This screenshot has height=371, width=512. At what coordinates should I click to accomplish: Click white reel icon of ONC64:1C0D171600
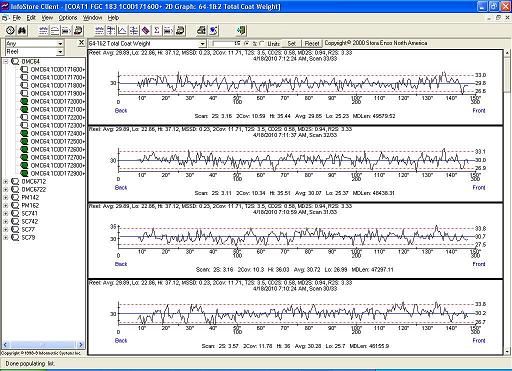pos(24,69)
